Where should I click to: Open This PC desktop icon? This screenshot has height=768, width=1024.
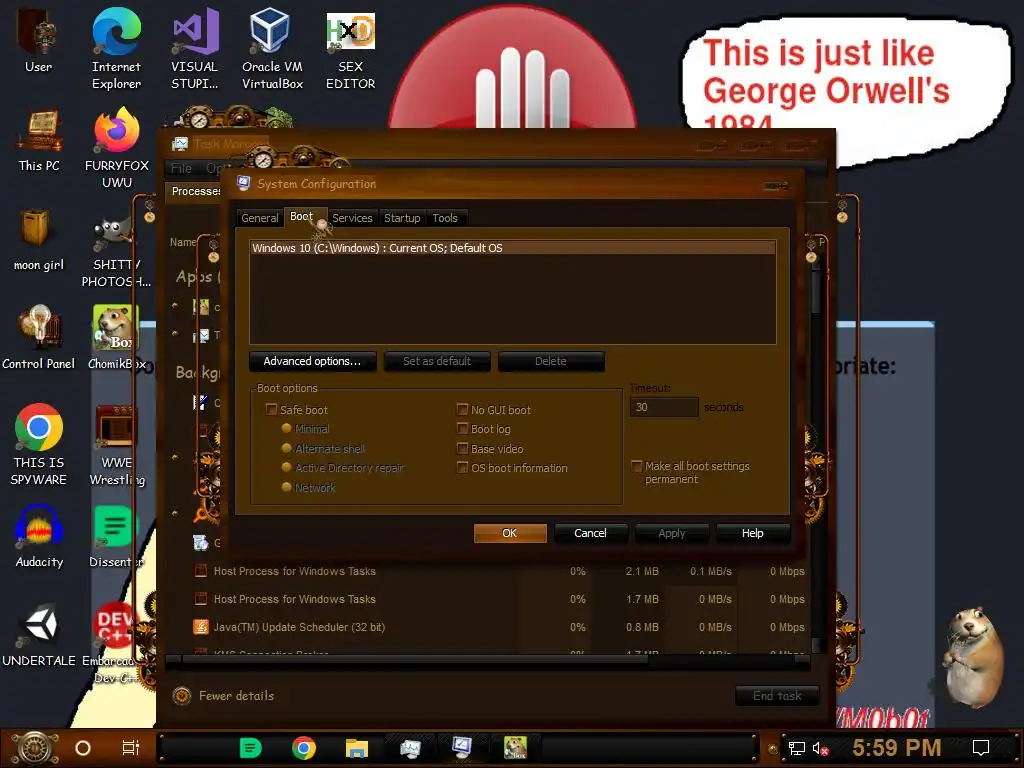point(39,140)
